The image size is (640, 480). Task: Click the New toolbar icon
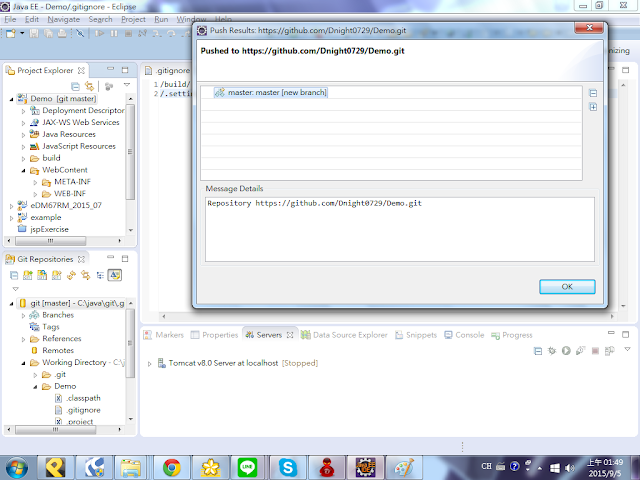(11, 33)
